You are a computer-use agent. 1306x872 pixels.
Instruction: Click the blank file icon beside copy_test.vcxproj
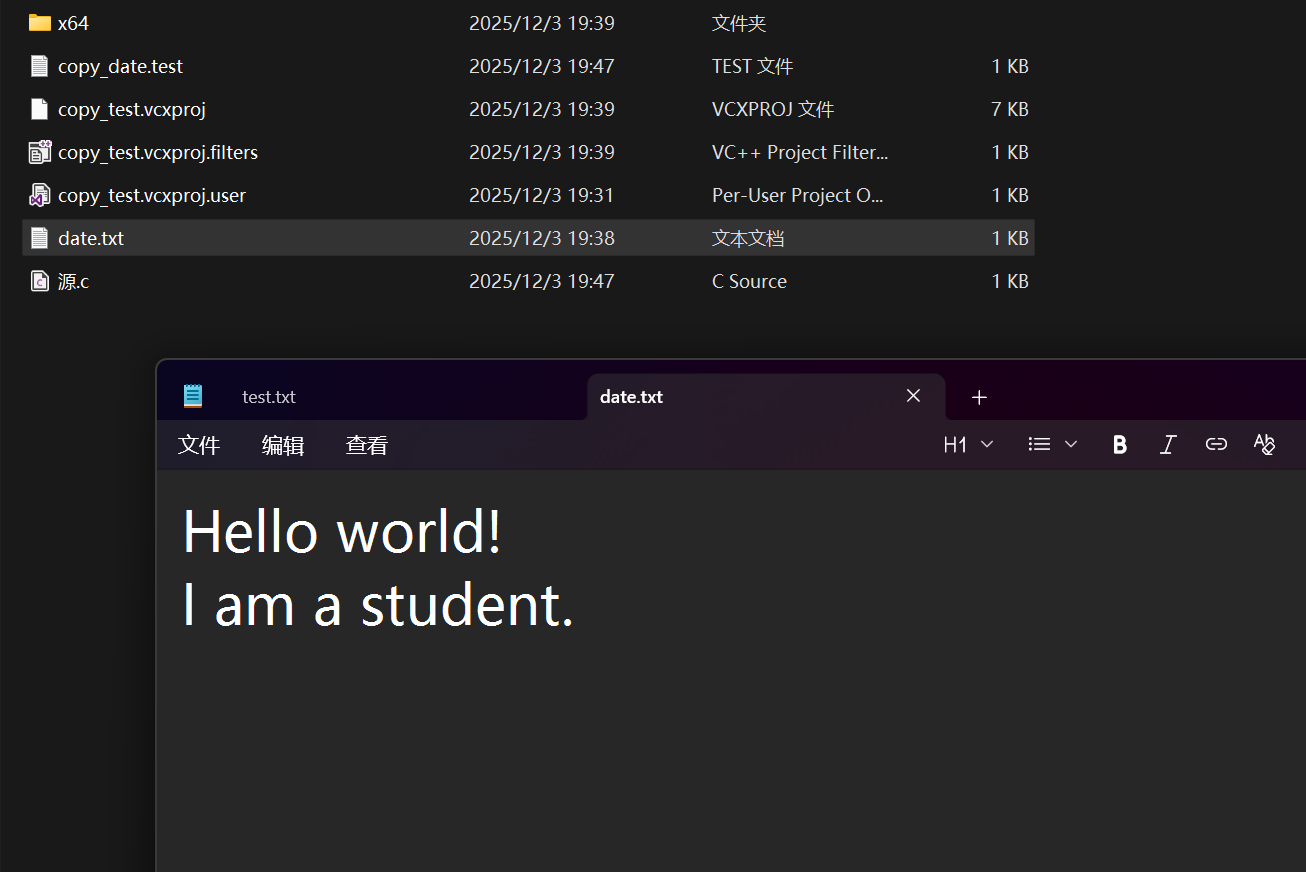coord(40,109)
